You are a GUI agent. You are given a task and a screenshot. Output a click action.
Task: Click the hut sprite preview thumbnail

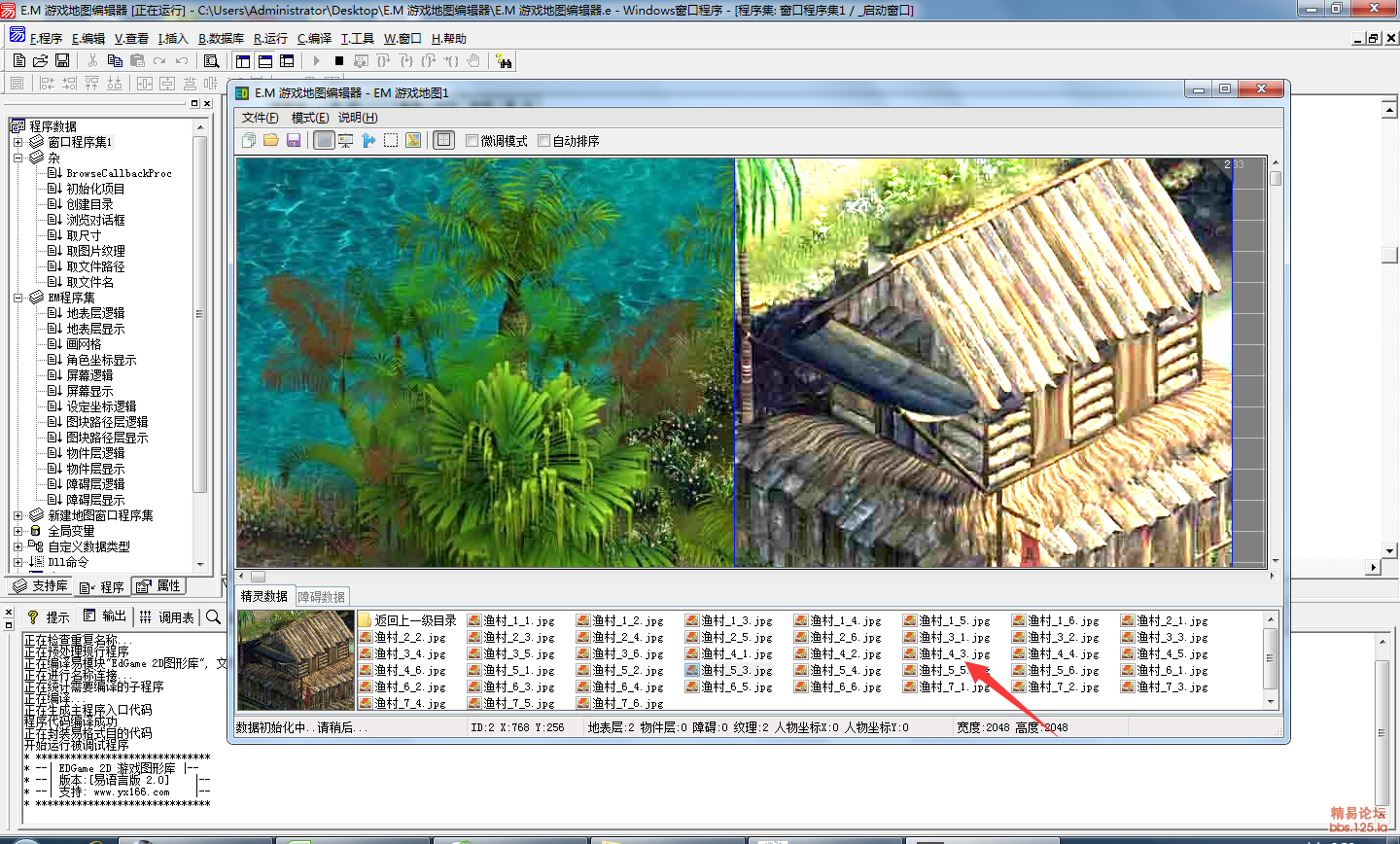(x=297, y=660)
